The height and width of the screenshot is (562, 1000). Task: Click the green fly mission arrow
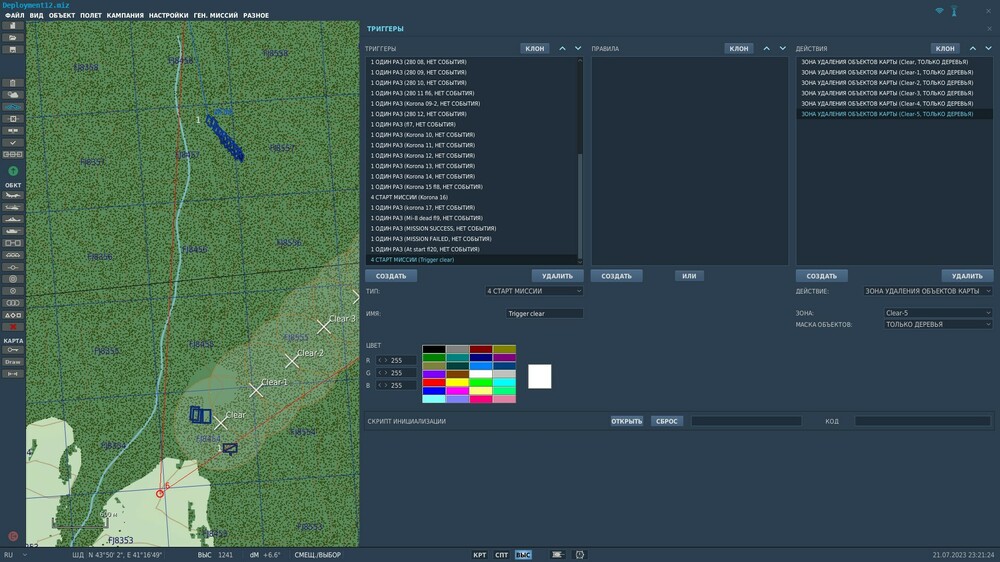pyautogui.click(x=13, y=171)
